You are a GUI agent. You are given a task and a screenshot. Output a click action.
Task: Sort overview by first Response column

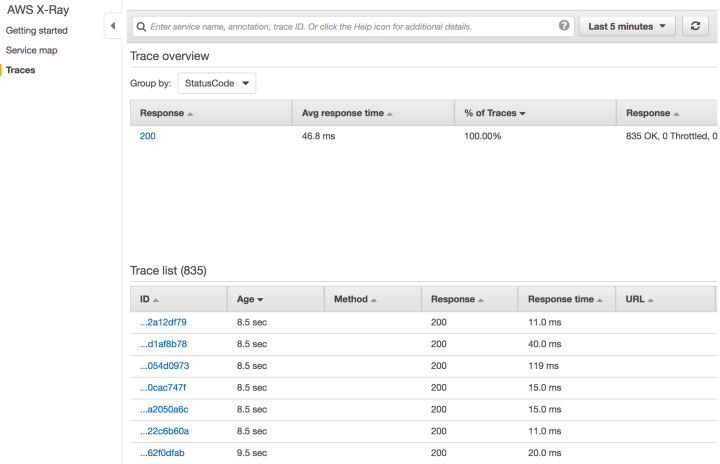click(211, 113)
